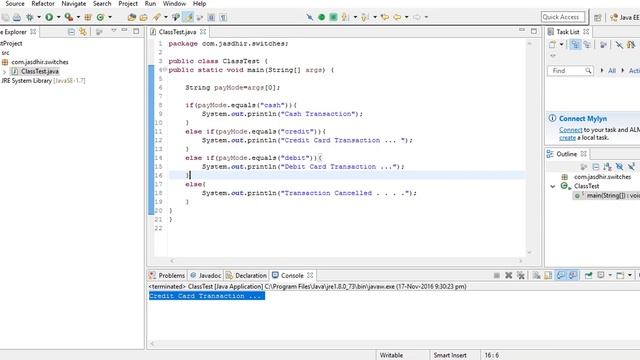Toggle Show Console When Standard Out Changes
640x360 pixels.
(561, 276)
